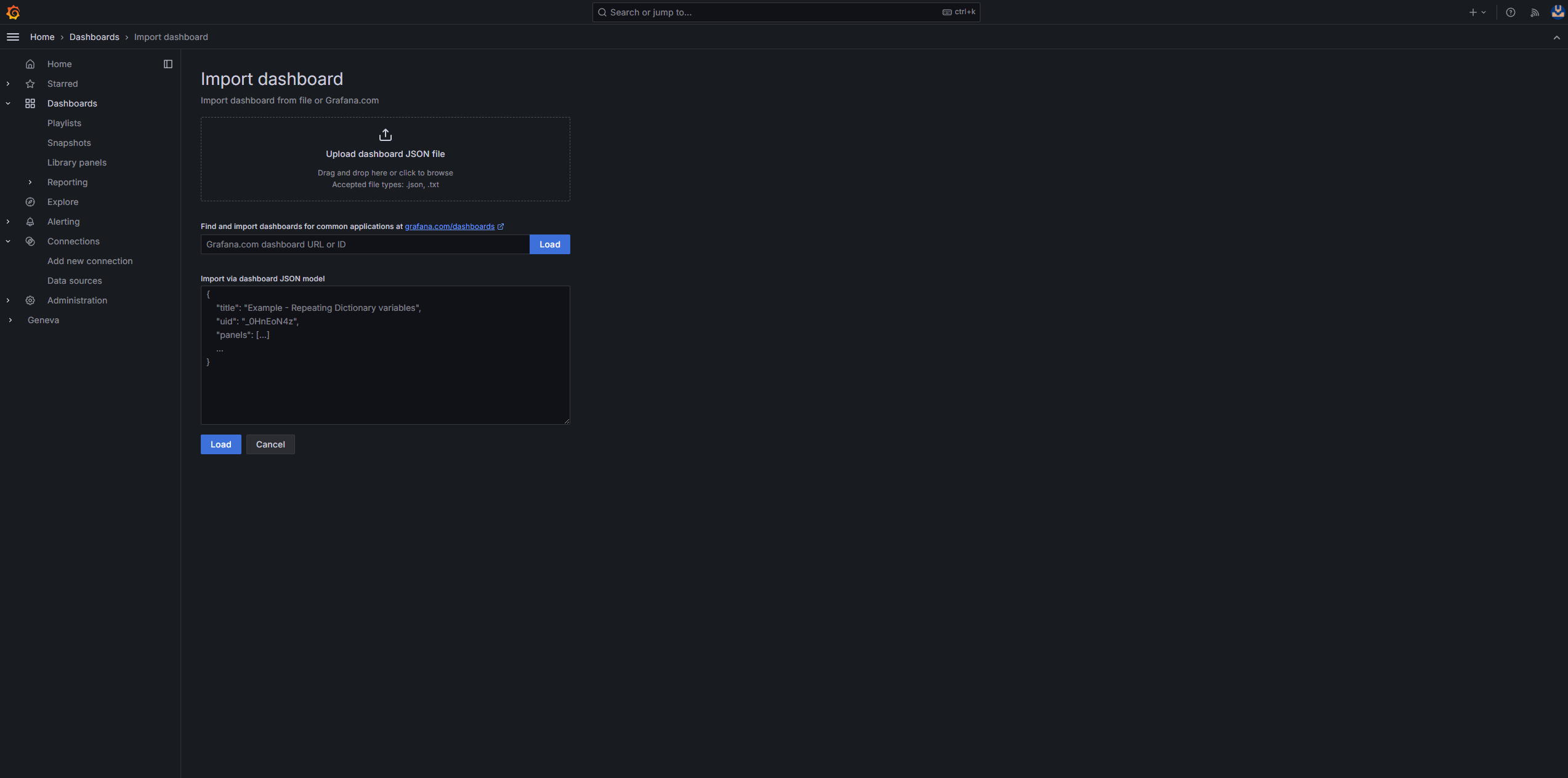Collapse the Connections section chevron
Screen dimensions: 1568x778
8,241
